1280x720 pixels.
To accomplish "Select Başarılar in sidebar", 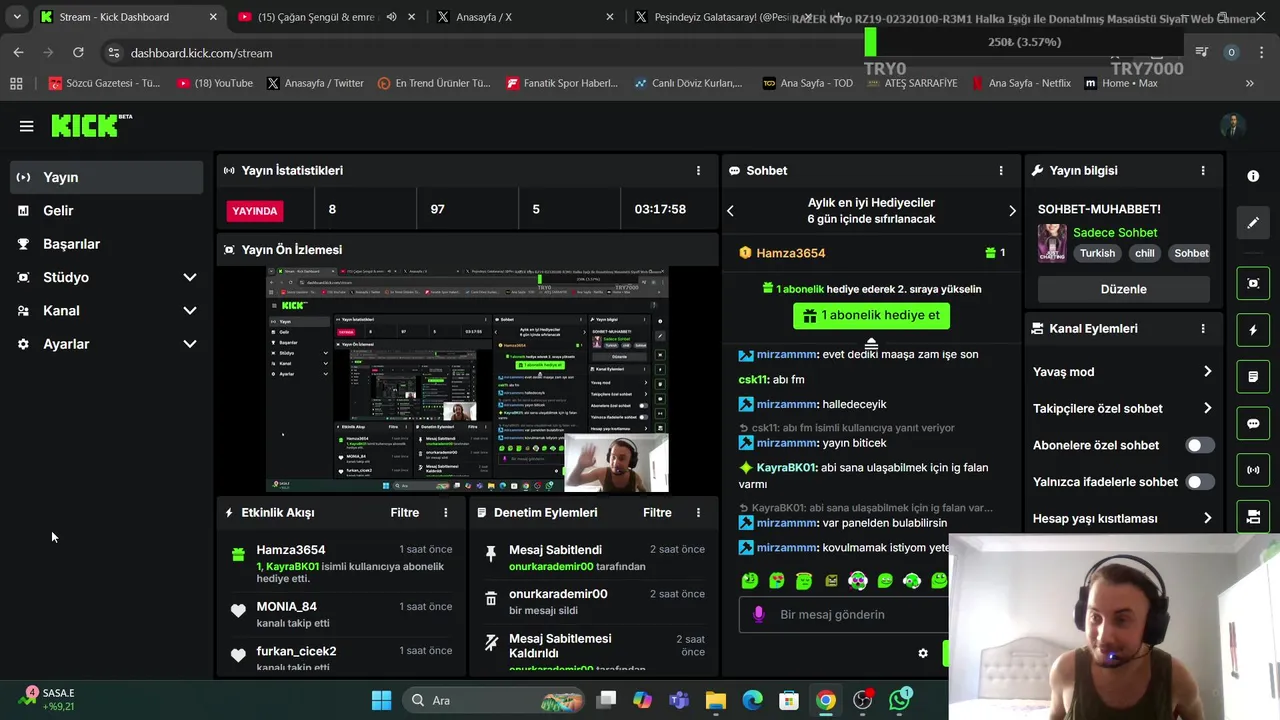I will (107, 244).
